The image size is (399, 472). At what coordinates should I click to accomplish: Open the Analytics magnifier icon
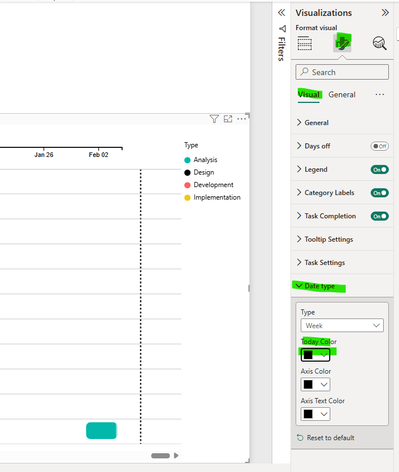pyautogui.click(x=379, y=43)
